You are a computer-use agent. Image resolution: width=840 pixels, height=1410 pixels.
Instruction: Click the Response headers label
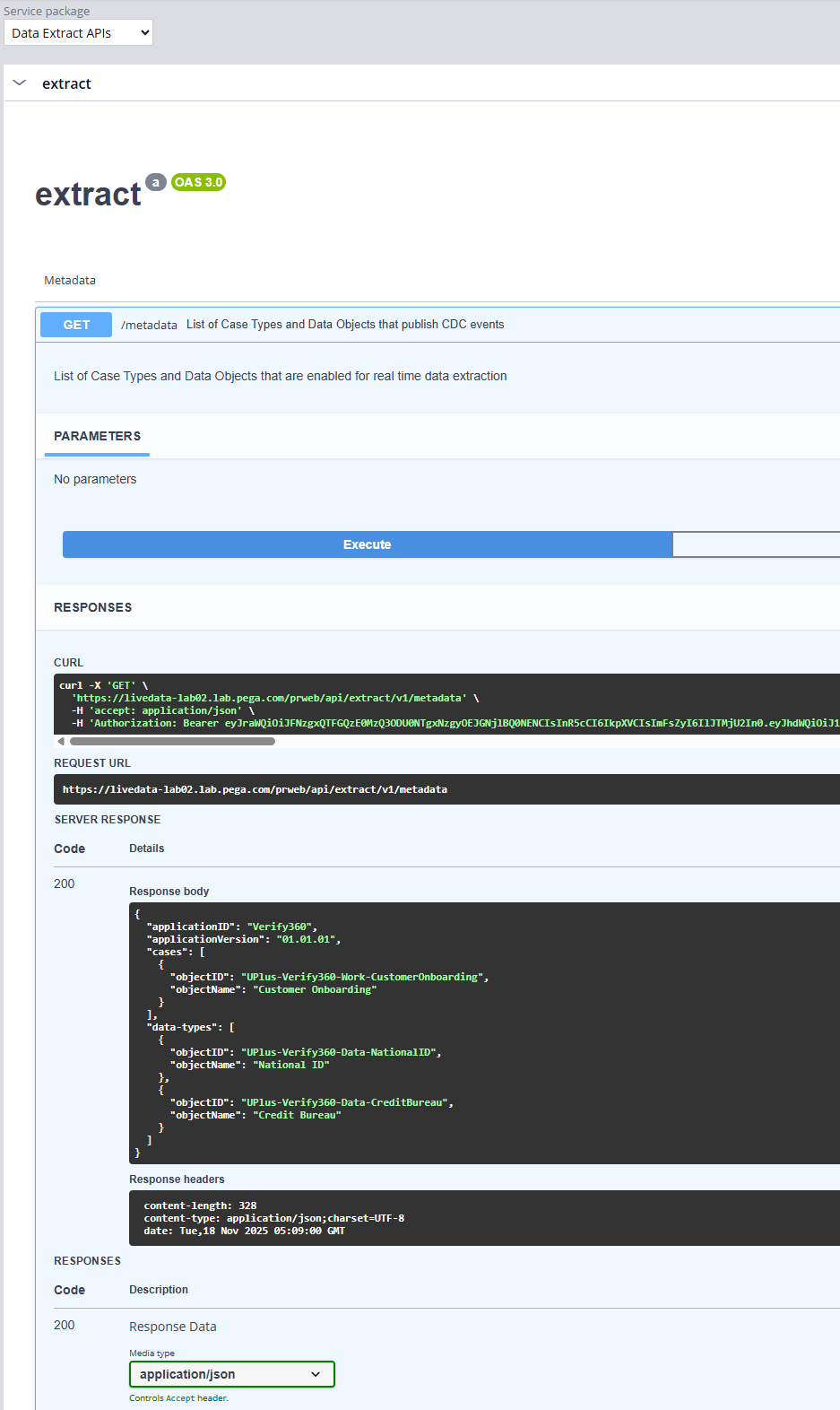177,1179
